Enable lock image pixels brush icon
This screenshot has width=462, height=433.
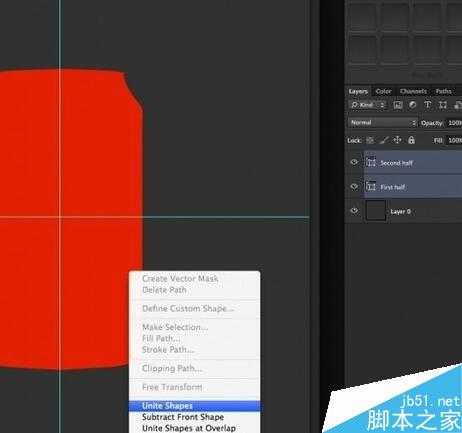[384, 140]
